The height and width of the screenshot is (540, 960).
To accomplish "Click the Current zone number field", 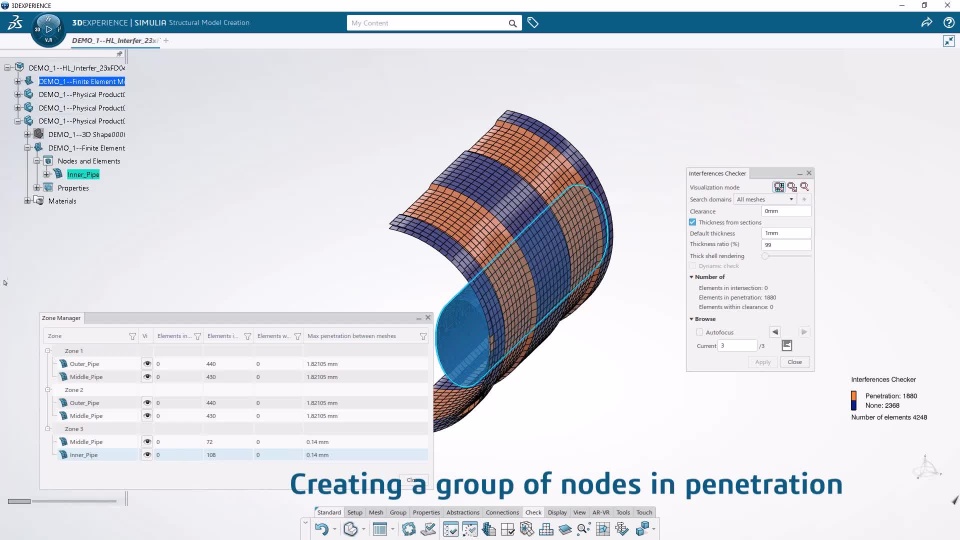I will pyautogui.click(x=738, y=345).
